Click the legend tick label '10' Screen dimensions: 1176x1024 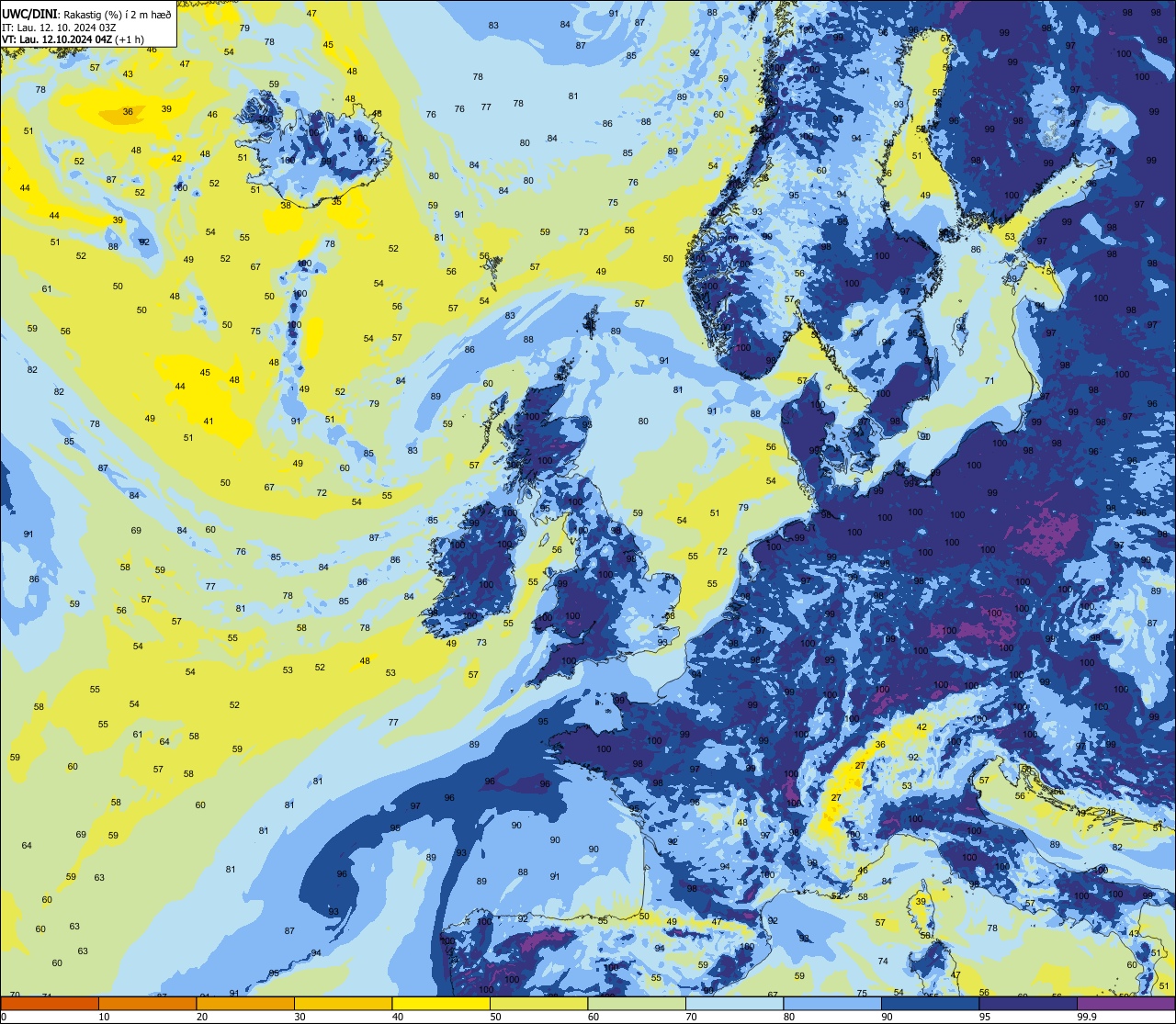(x=105, y=1016)
